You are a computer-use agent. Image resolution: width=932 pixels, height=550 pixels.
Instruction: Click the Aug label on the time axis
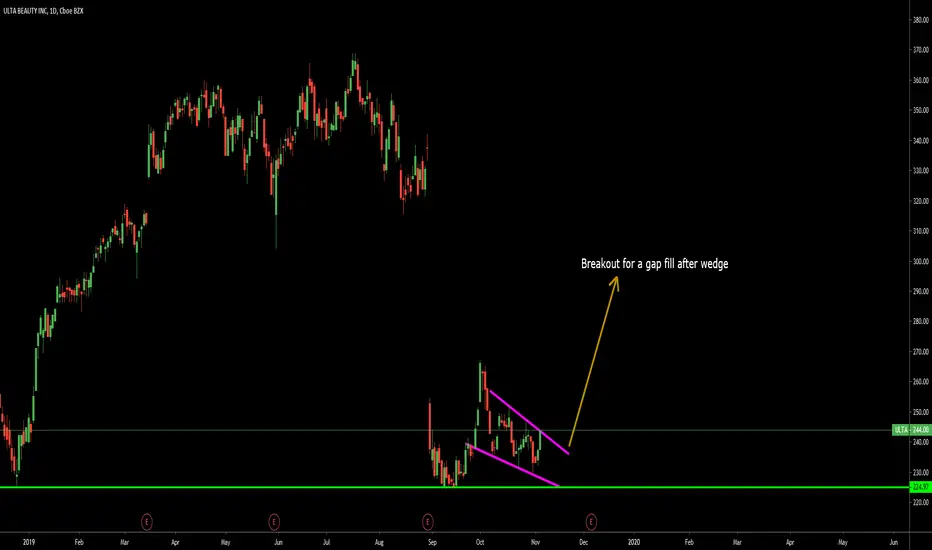pyautogui.click(x=379, y=542)
